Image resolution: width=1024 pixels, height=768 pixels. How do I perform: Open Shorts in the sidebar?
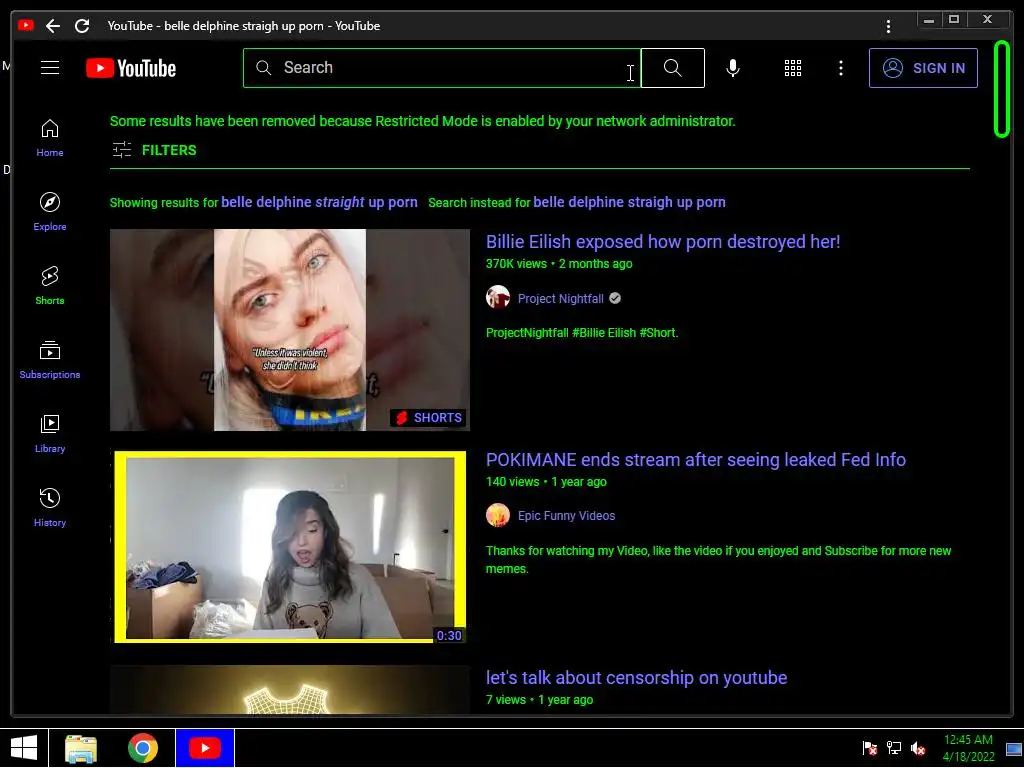50,285
